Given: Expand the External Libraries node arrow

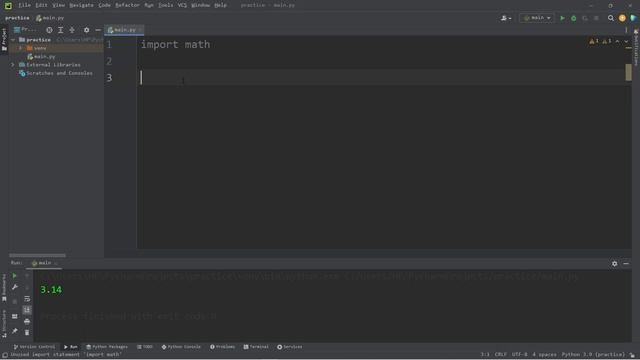Looking at the screenshot, I should click(x=13, y=65).
